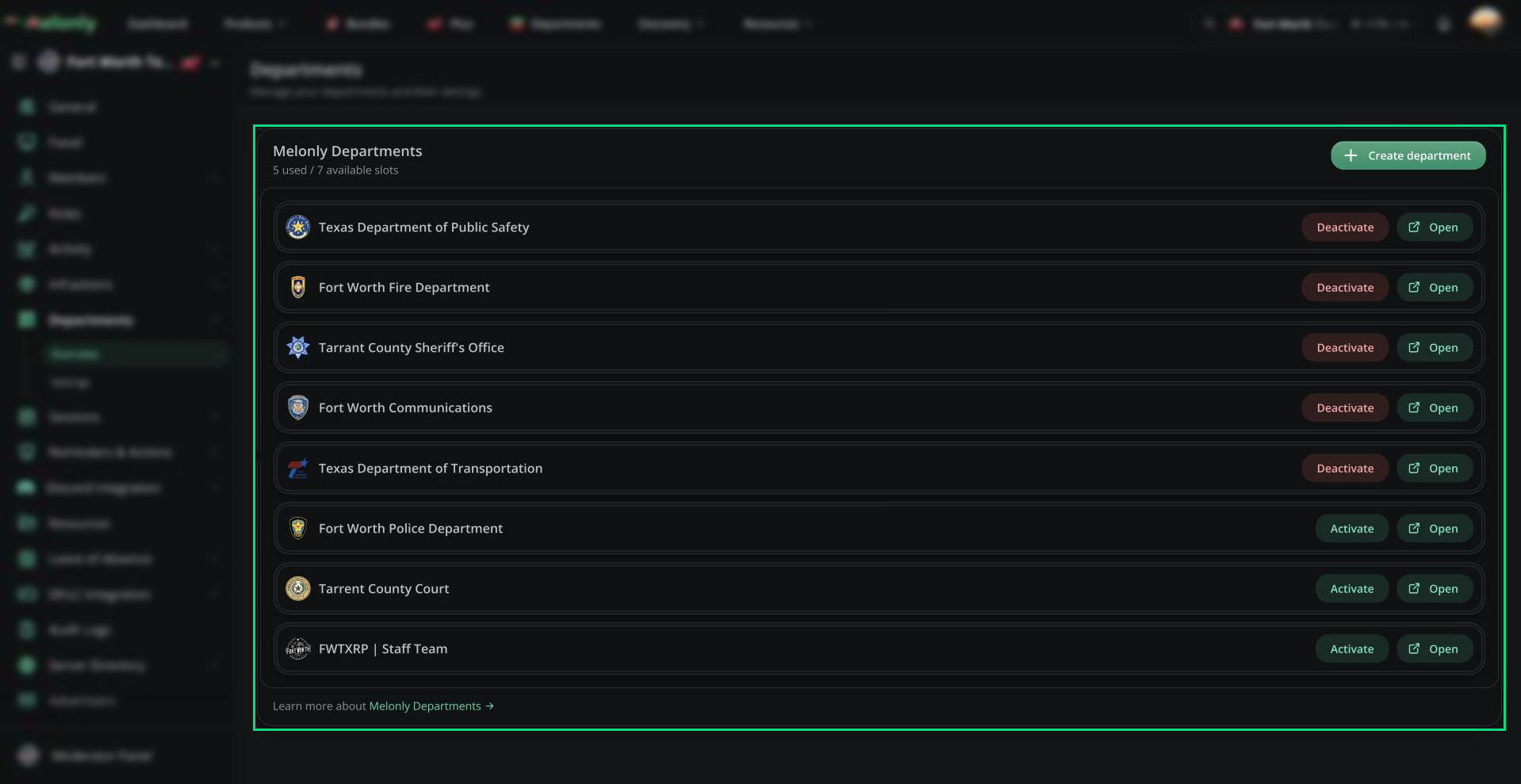Deactivate Texas Department of Public Safety
The width and height of the screenshot is (1521, 784).
(1345, 228)
